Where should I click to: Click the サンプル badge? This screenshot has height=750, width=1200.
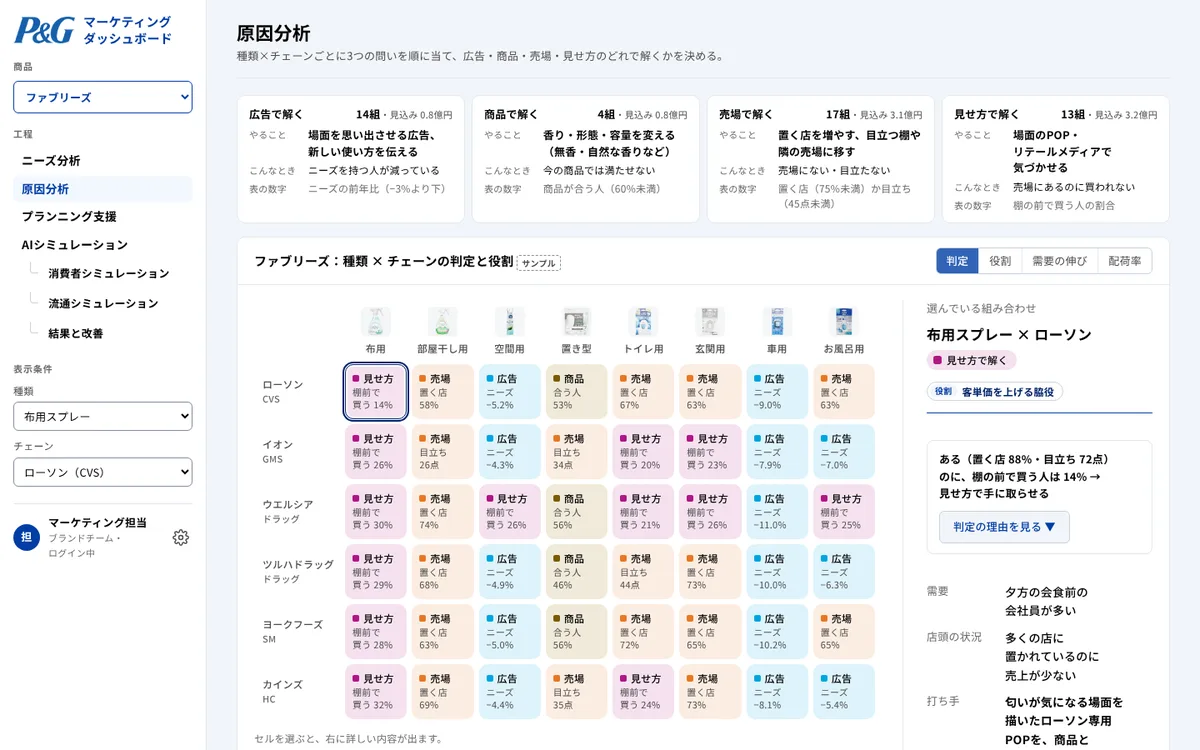tap(539, 263)
